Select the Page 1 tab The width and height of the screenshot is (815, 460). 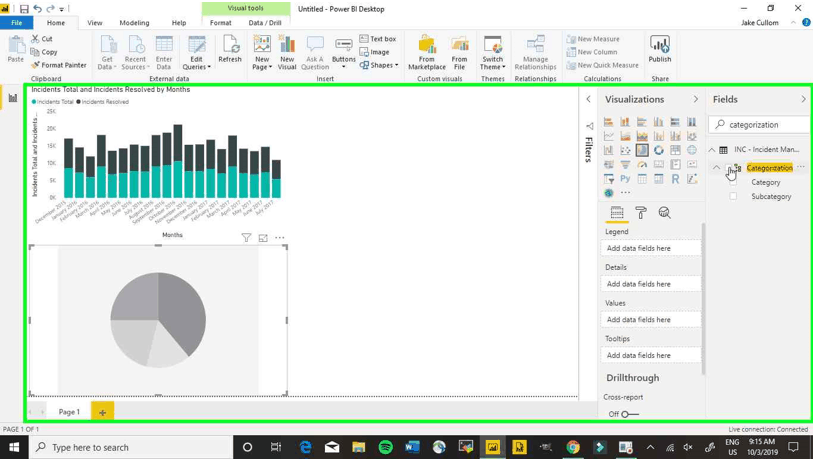(x=69, y=412)
